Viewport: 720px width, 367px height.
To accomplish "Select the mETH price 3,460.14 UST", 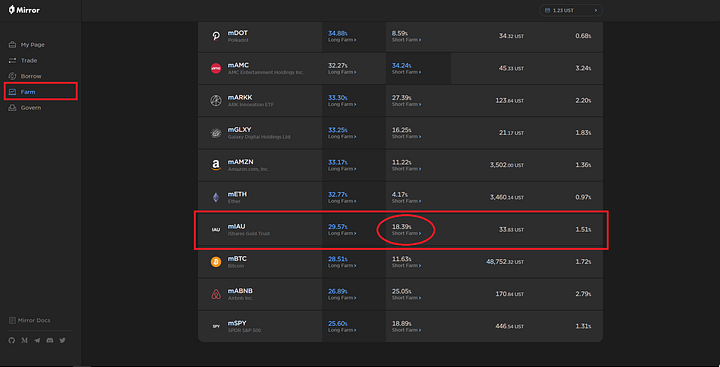I will pyautogui.click(x=506, y=198).
